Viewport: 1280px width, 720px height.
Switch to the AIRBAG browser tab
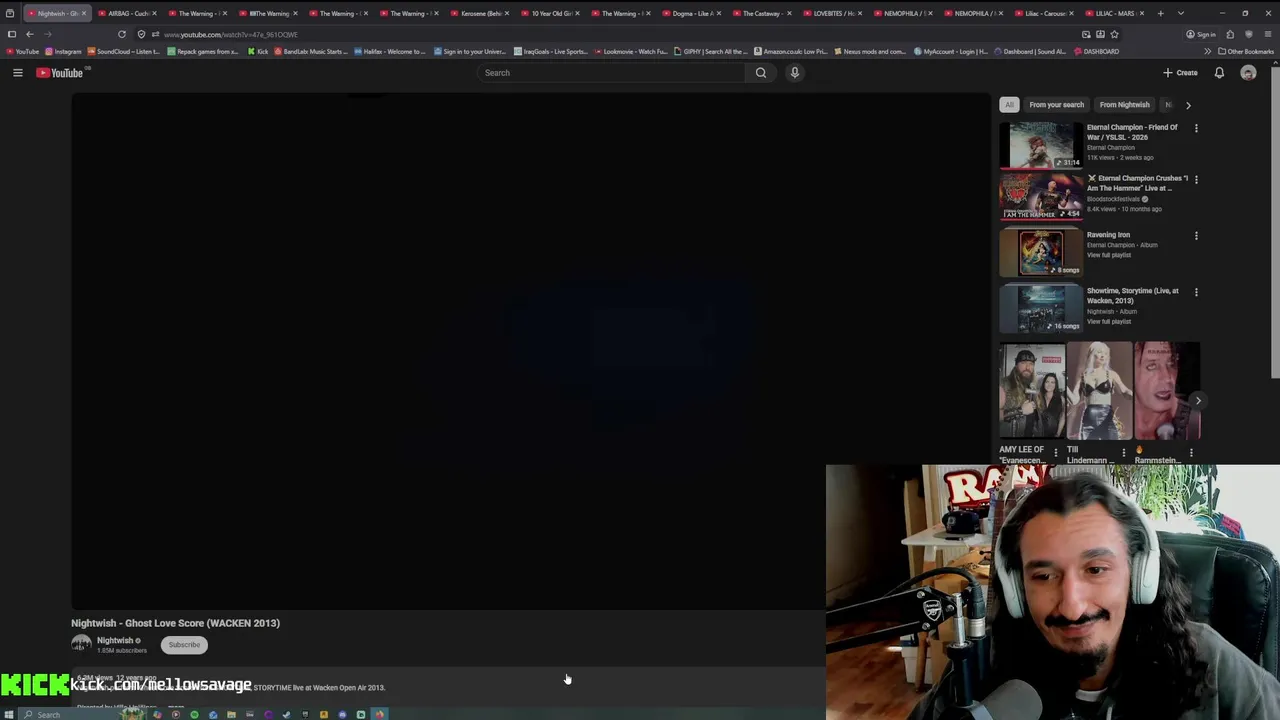point(129,13)
